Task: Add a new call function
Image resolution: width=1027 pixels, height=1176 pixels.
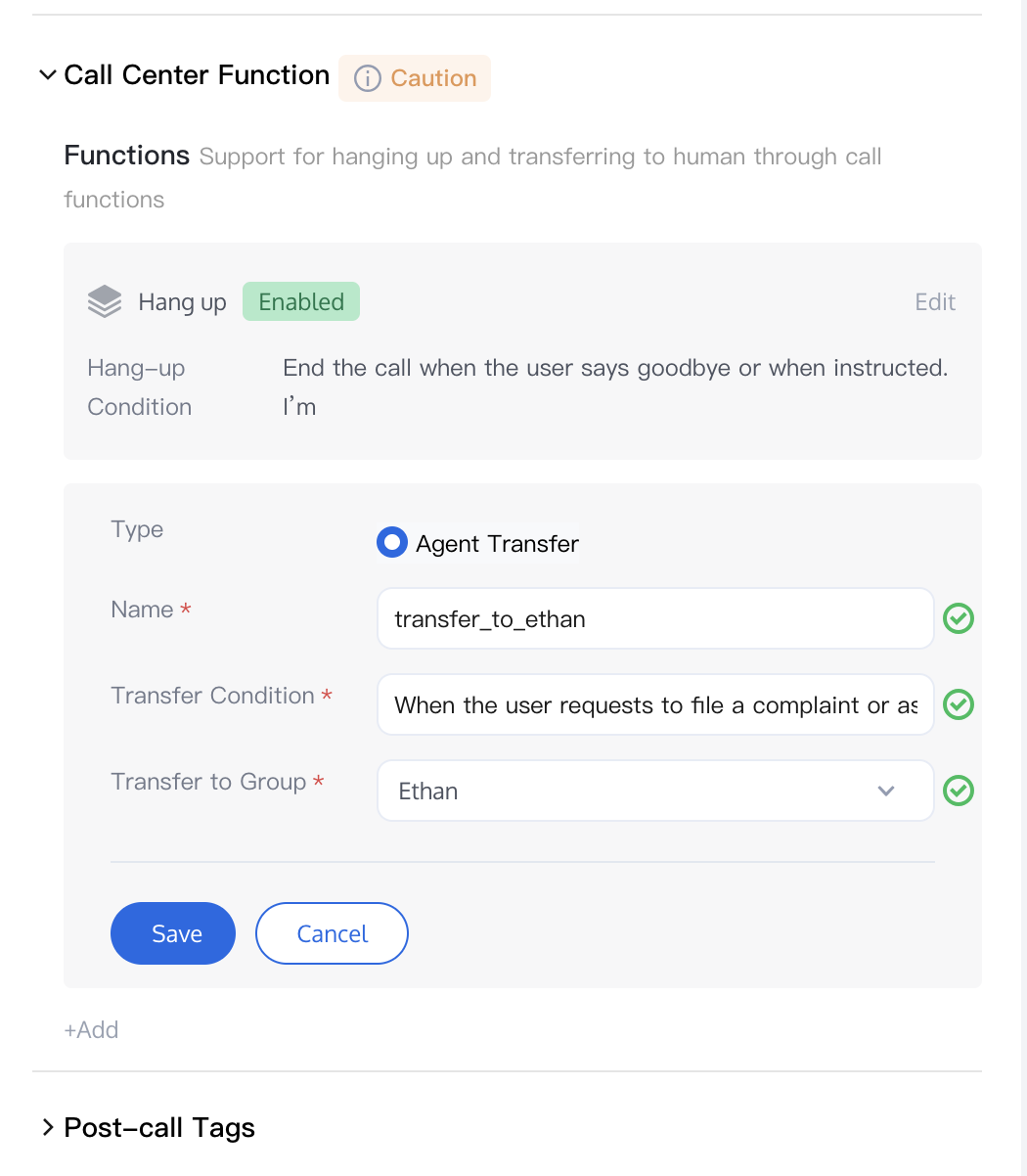Action: pos(91,1029)
